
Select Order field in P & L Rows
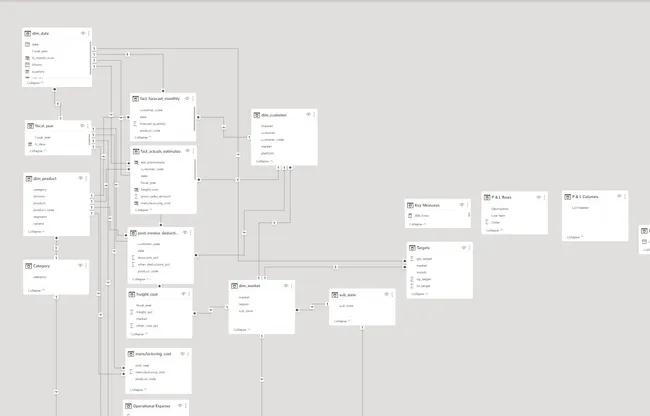pos(495,223)
